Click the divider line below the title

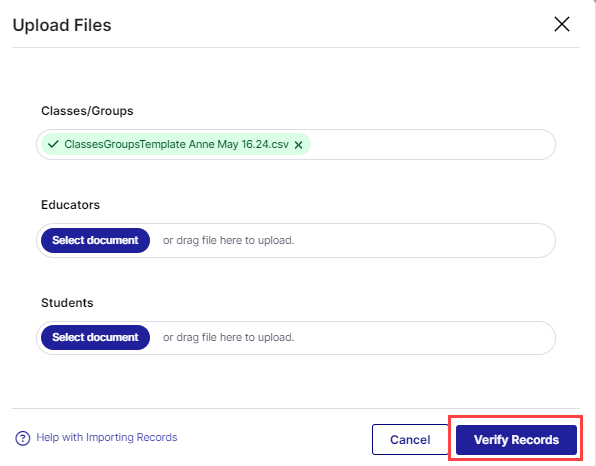[296, 48]
